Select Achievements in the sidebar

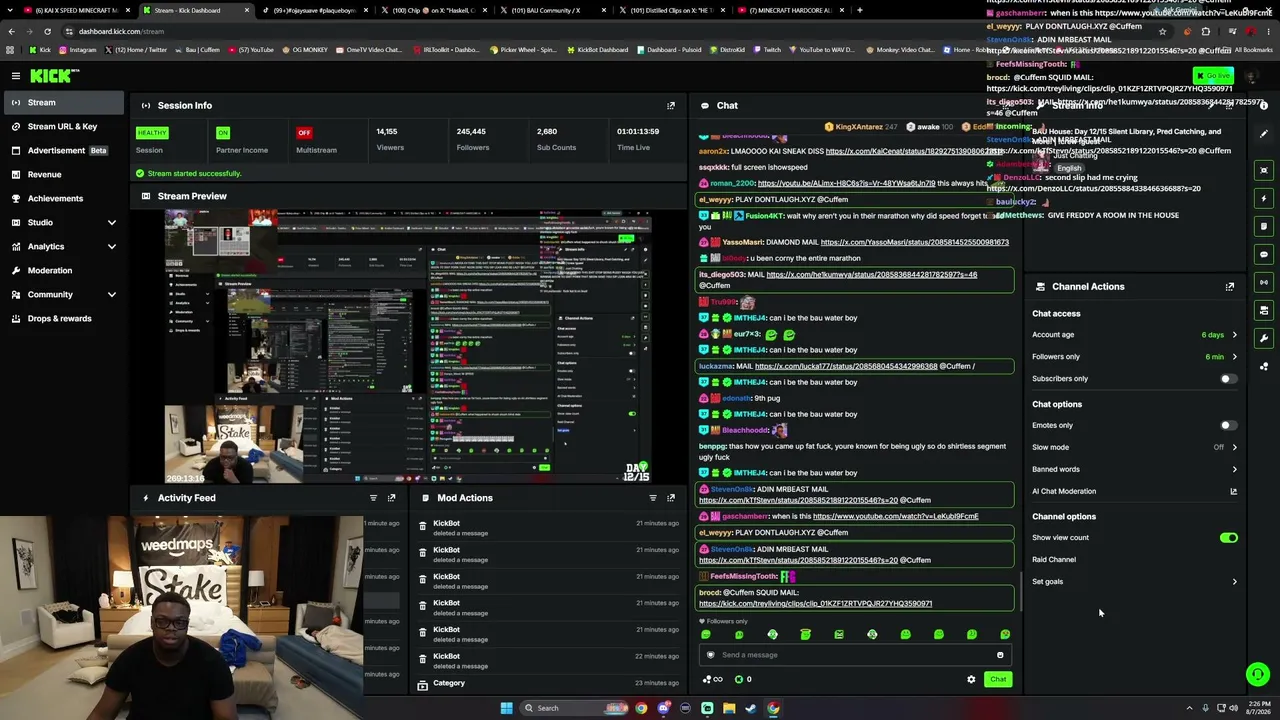[x=62, y=198]
